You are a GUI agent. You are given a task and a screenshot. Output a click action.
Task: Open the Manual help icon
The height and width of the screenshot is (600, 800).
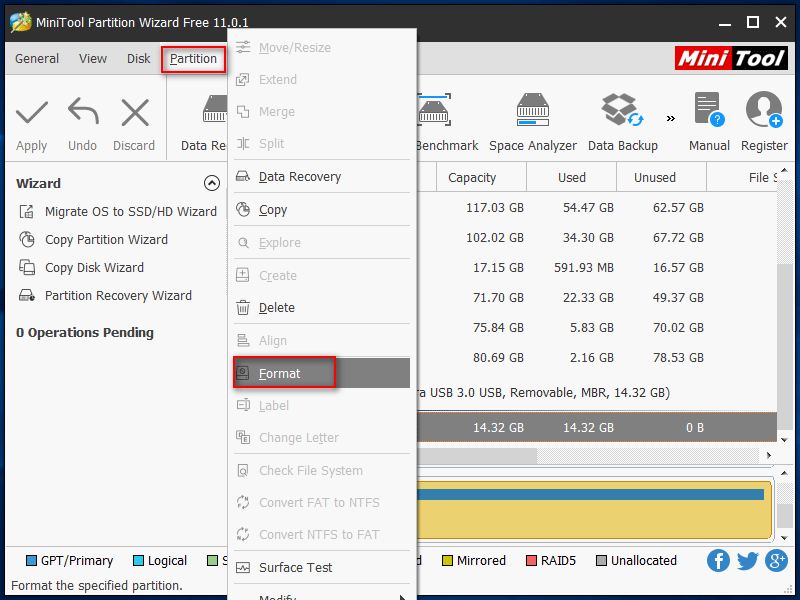709,109
